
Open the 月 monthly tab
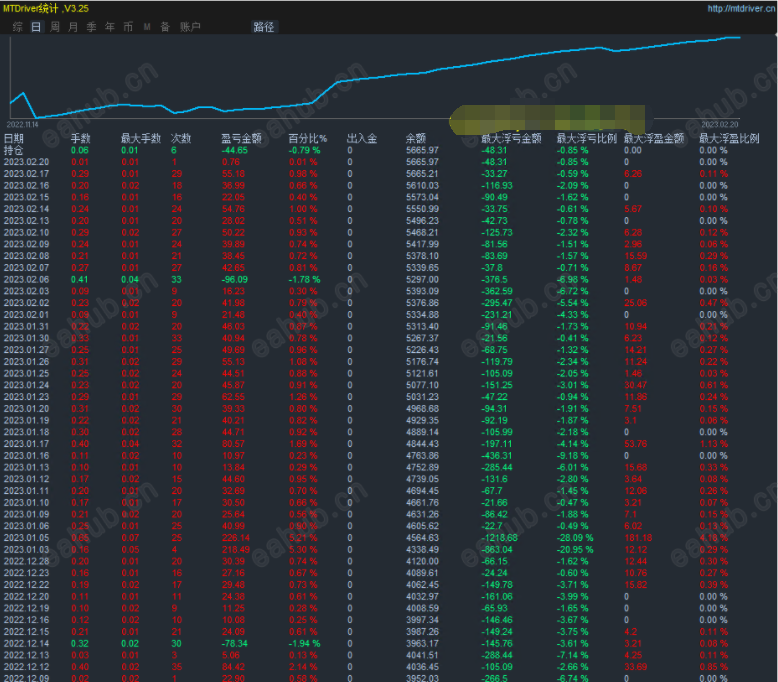tap(73, 27)
